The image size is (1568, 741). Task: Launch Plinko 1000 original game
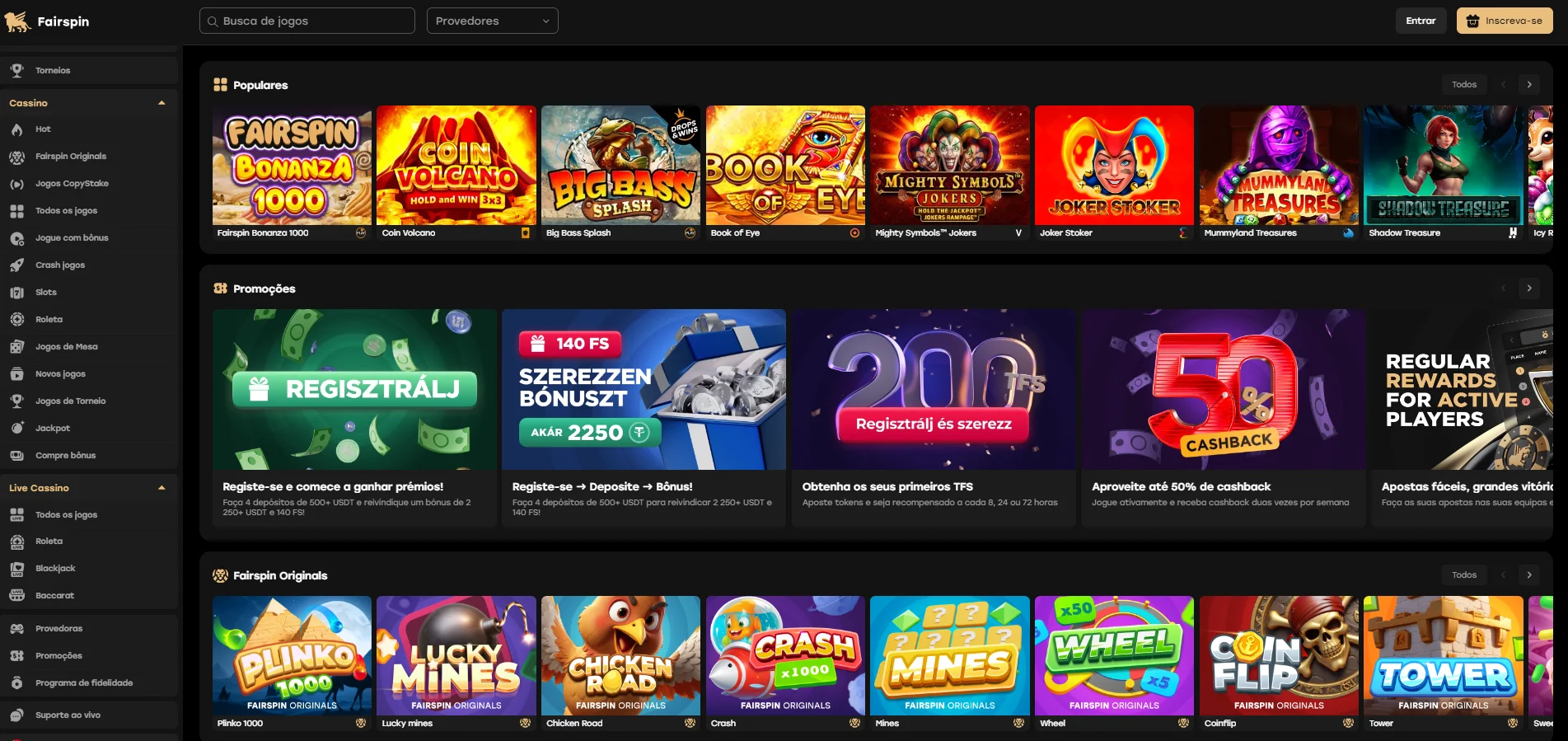point(292,656)
